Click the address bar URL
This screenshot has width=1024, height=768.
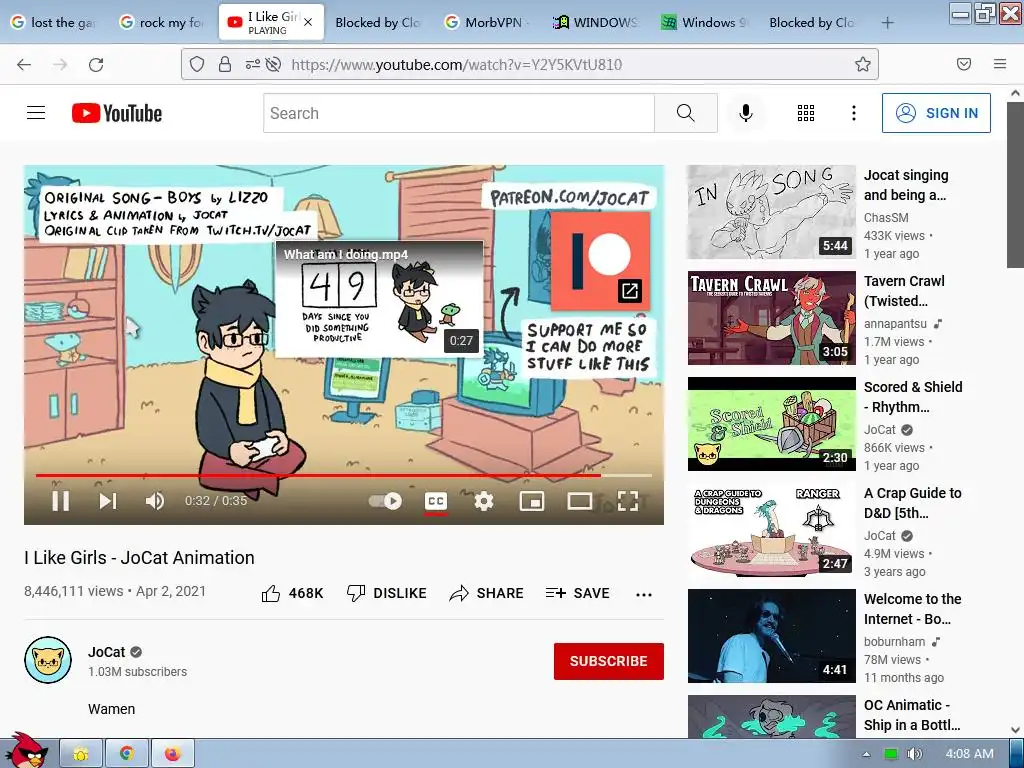point(456,64)
